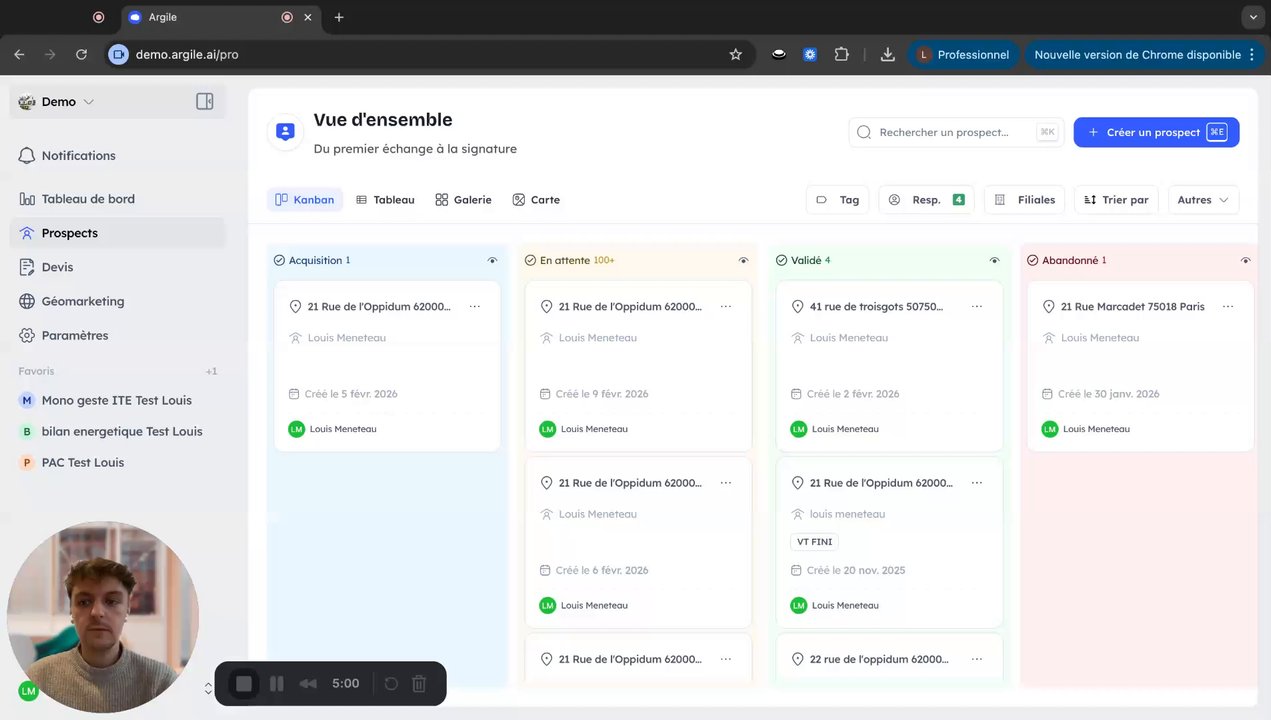
Task: Select Prospects in the sidebar
Action: click(117, 233)
